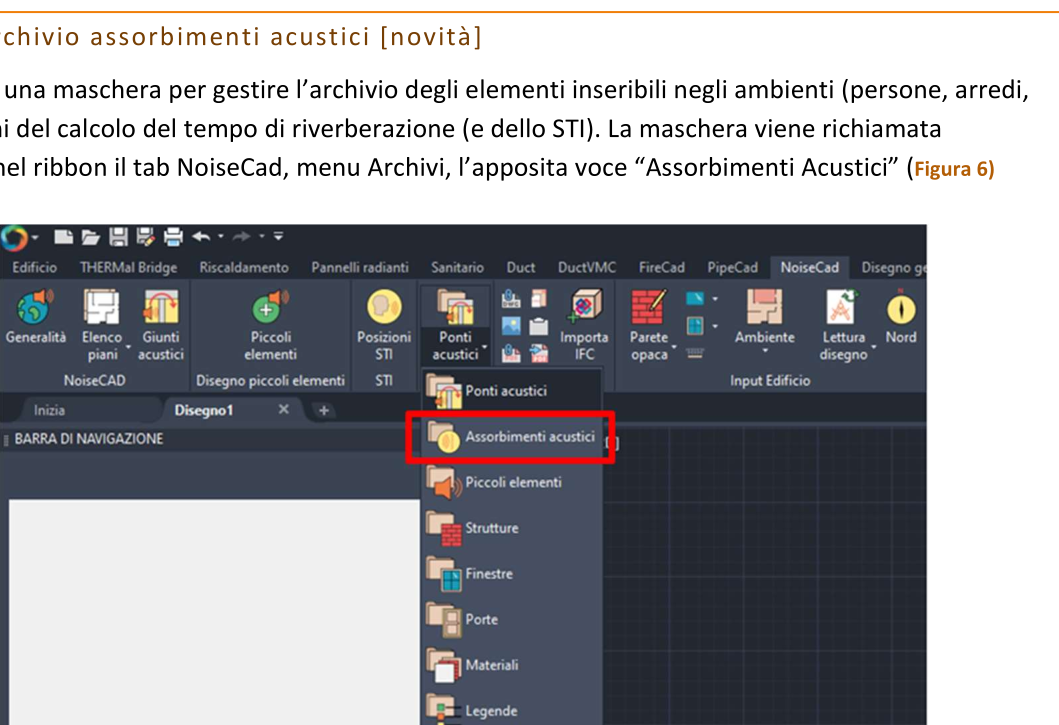Image resolution: width=1059 pixels, height=725 pixels.
Task: Choose Piccoli elementi in the dropdown menu
Action: tap(511, 482)
